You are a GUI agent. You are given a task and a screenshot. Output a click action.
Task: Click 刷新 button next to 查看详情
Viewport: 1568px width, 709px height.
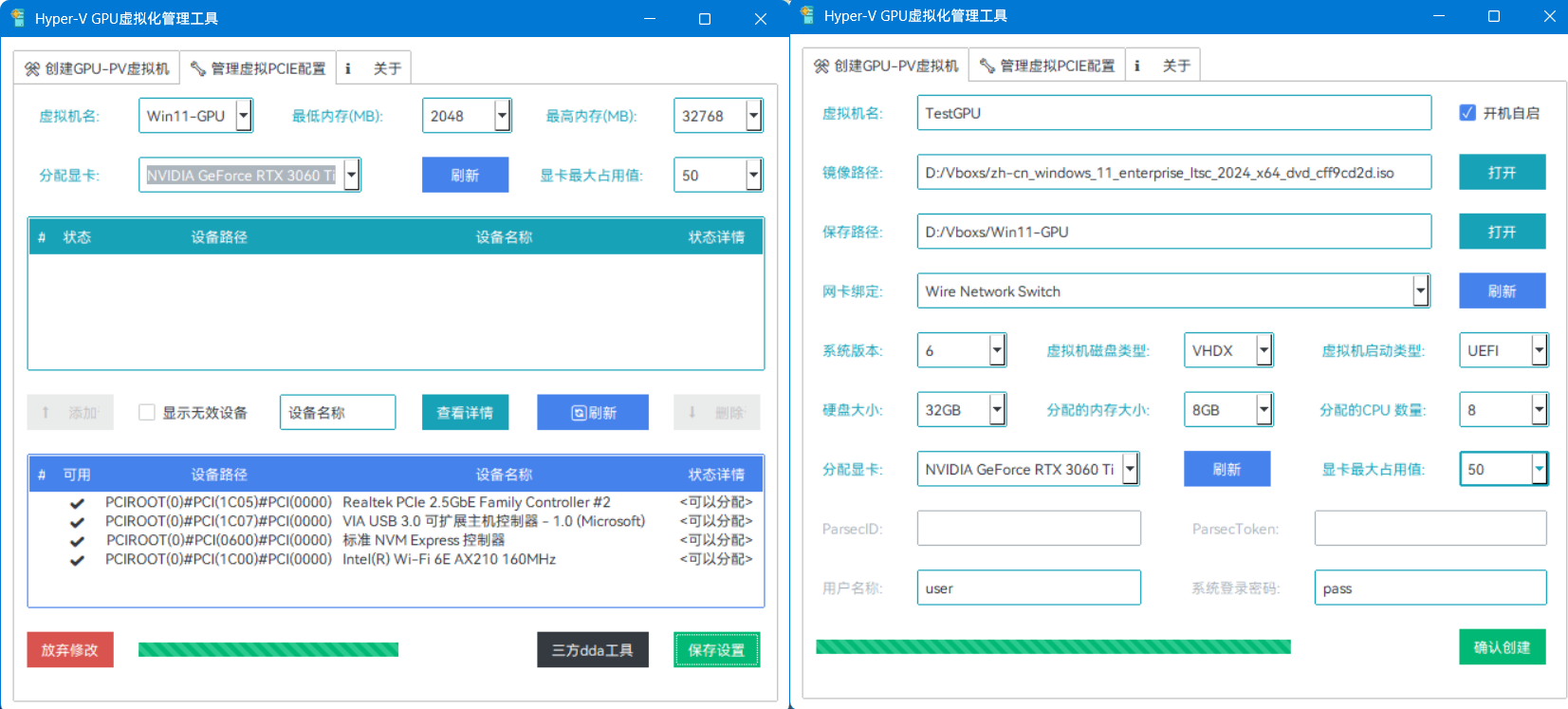tap(593, 413)
